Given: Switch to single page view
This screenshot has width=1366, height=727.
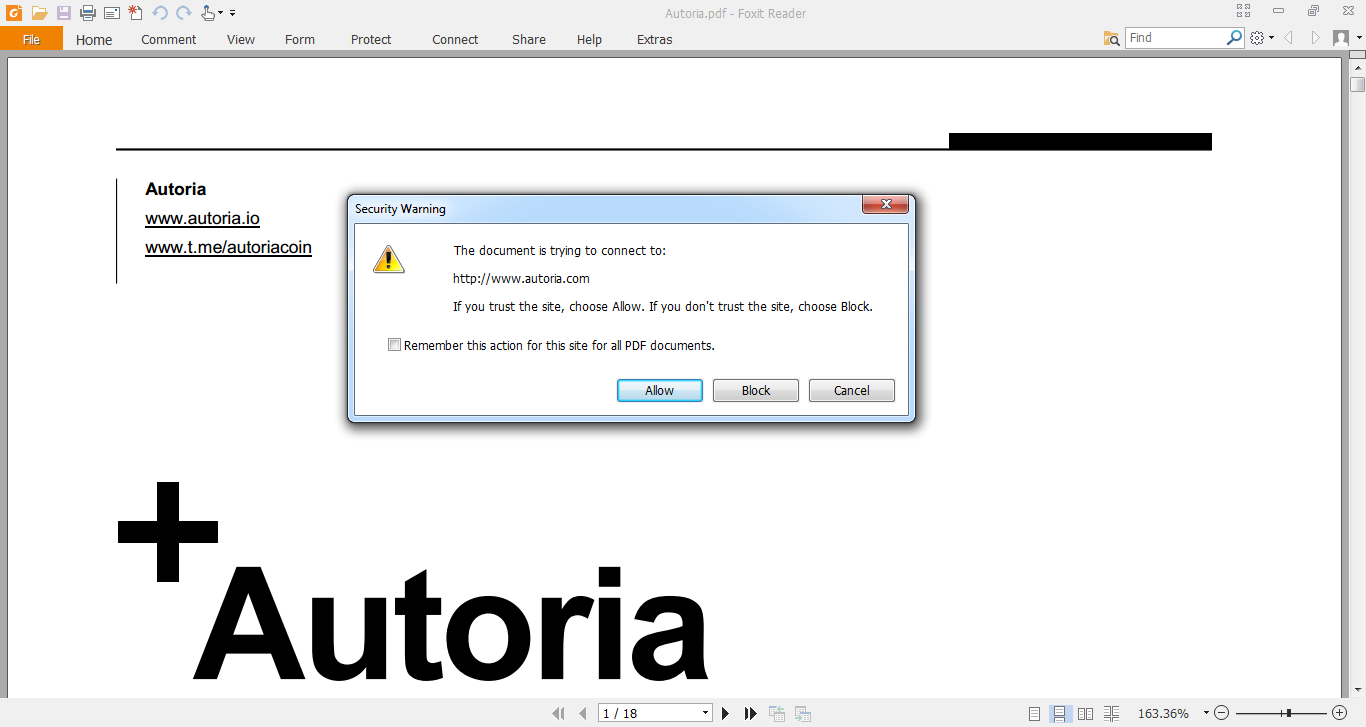Looking at the screenshot, I should point(1035,713).
